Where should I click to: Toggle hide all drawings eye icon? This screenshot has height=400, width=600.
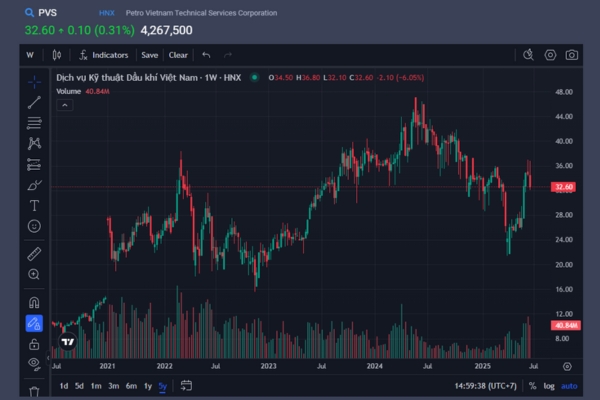tap(34, 364)
